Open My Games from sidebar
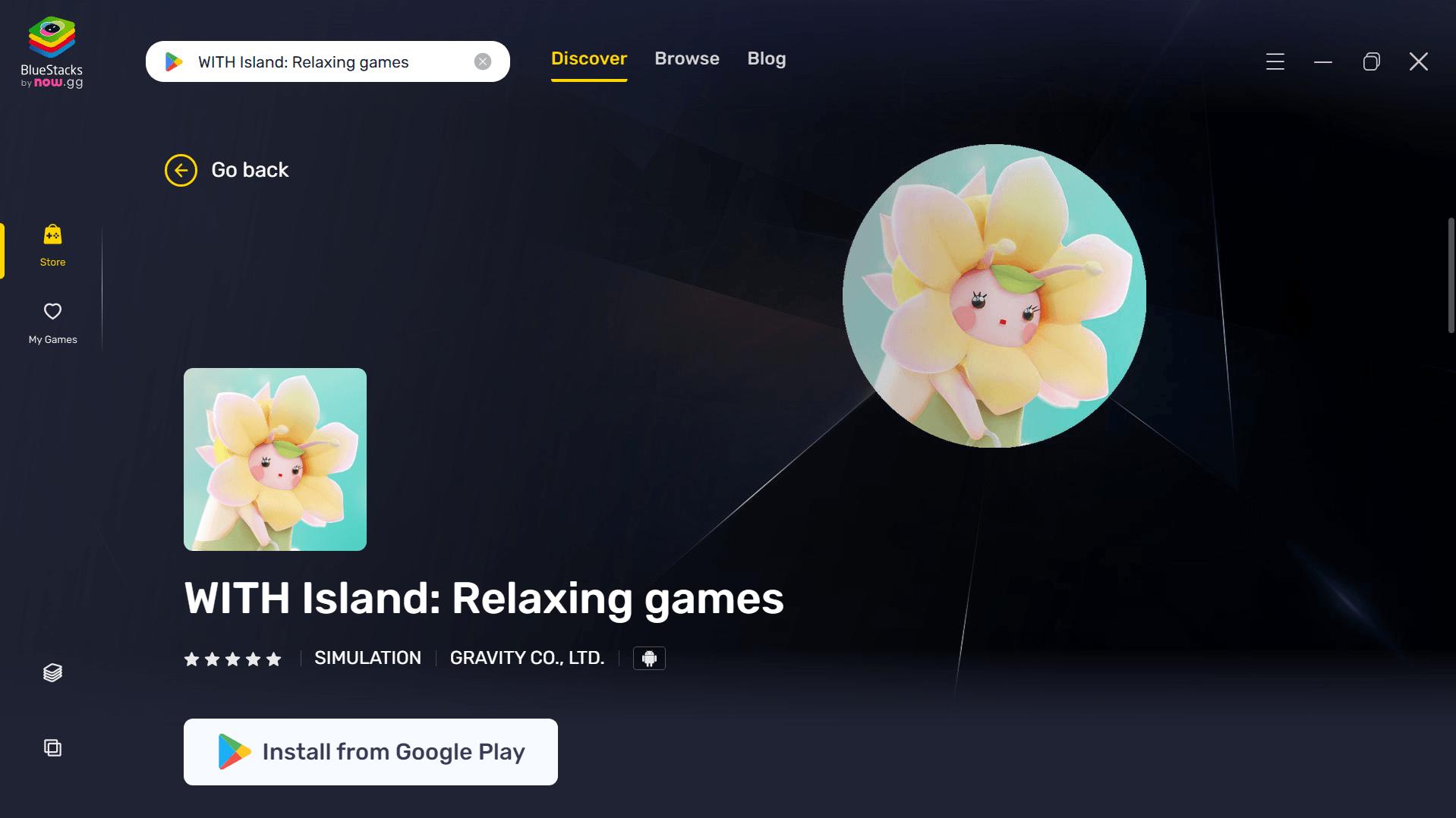Screen dimensions: 1456x818 52,323
